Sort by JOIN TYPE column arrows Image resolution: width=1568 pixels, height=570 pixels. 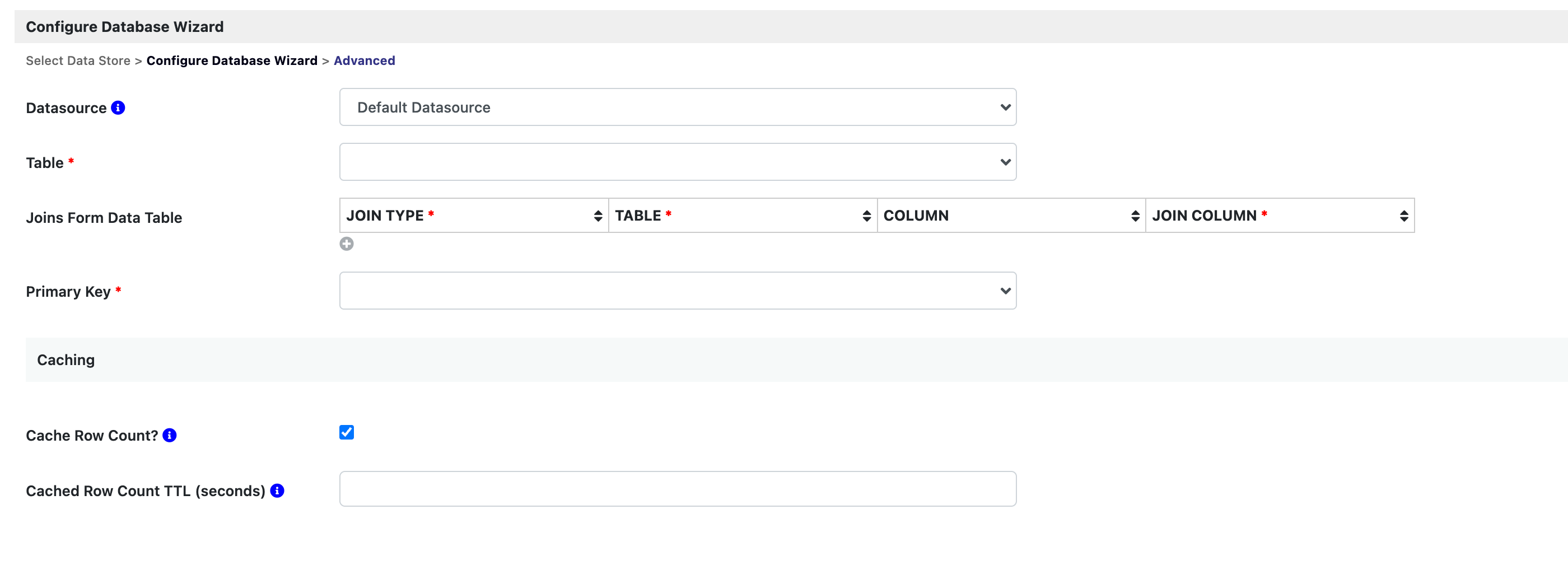[598, 216]
